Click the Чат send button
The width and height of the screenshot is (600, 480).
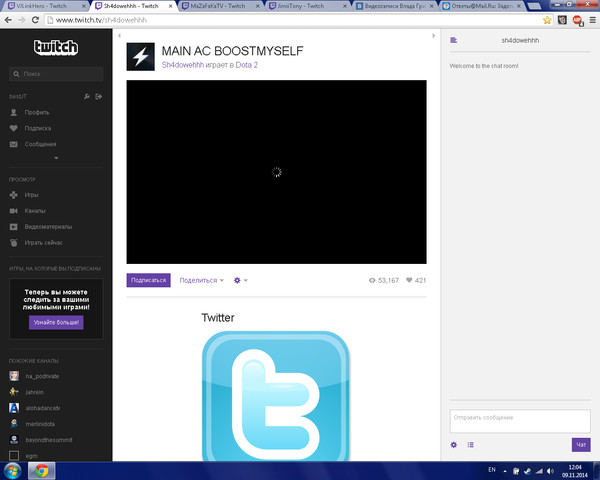(x=581, y=445)
